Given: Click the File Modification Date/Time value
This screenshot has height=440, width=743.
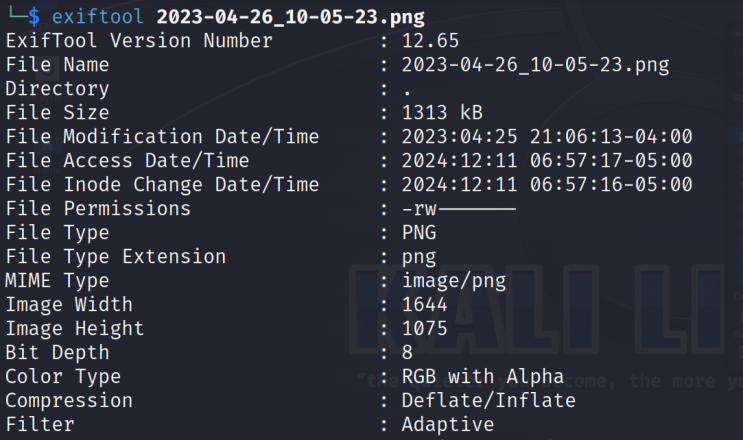Looking at the screenshot, I should [x=547, y=137].
